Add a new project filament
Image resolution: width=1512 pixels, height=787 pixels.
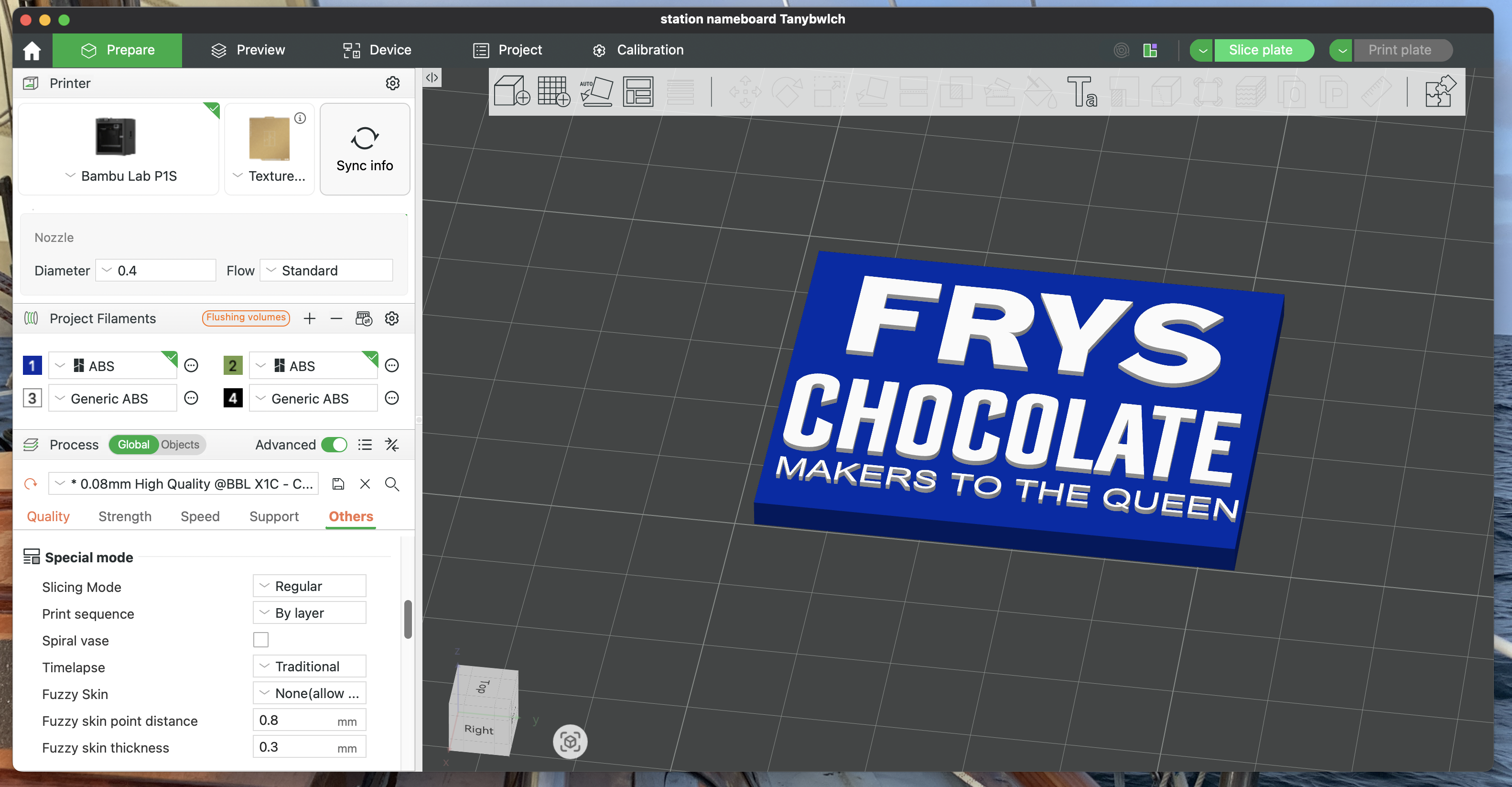pyautogui.click(x=309, y=318)
